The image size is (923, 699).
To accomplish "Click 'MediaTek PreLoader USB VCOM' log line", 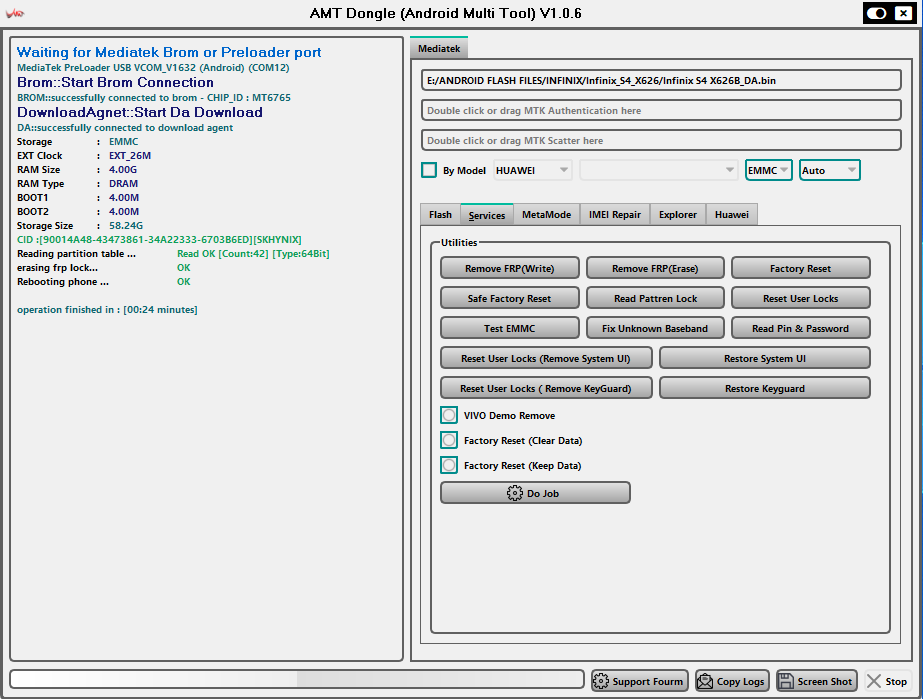I will [153, 68].
